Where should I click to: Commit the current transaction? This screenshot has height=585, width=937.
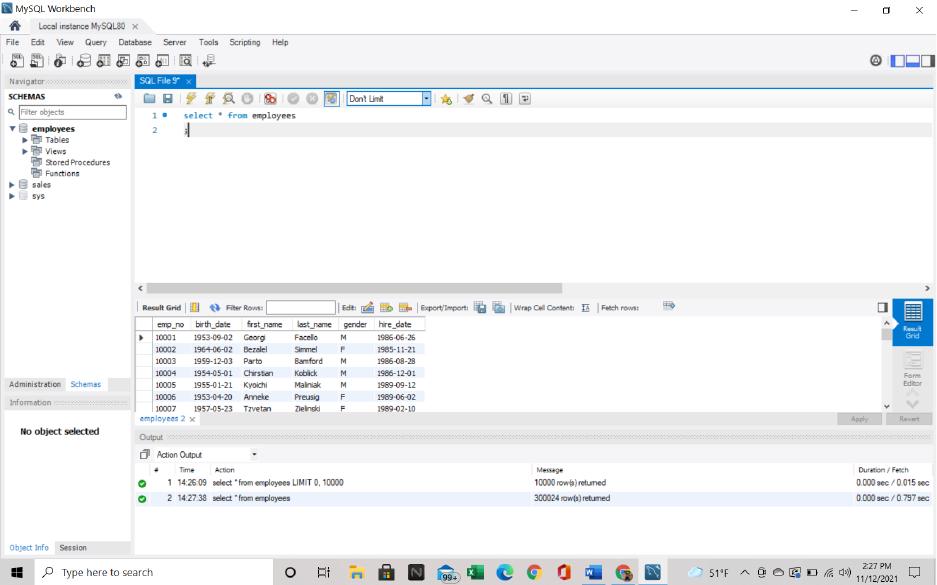tap(293, 99)
